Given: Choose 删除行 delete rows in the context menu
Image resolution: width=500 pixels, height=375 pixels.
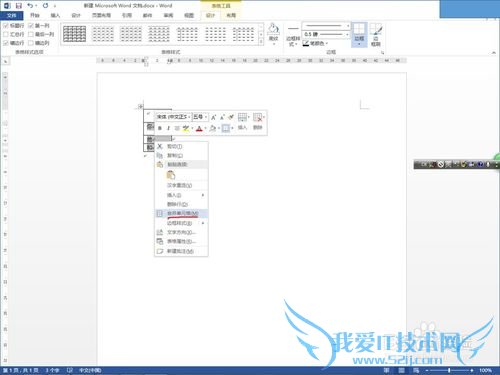Looking at the screenshot, I should pos(181,204).
